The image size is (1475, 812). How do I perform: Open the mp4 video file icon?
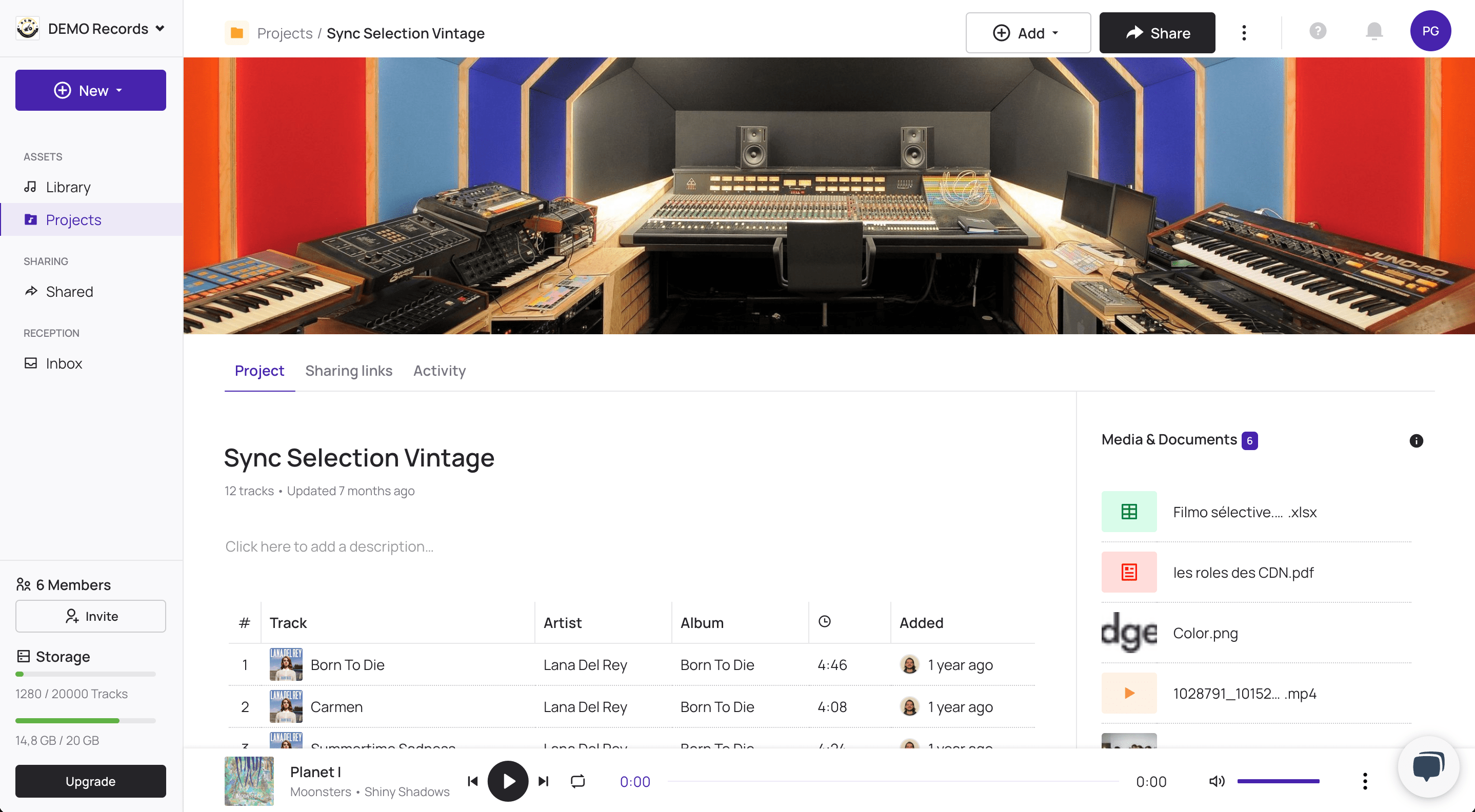pos(1129,693)
